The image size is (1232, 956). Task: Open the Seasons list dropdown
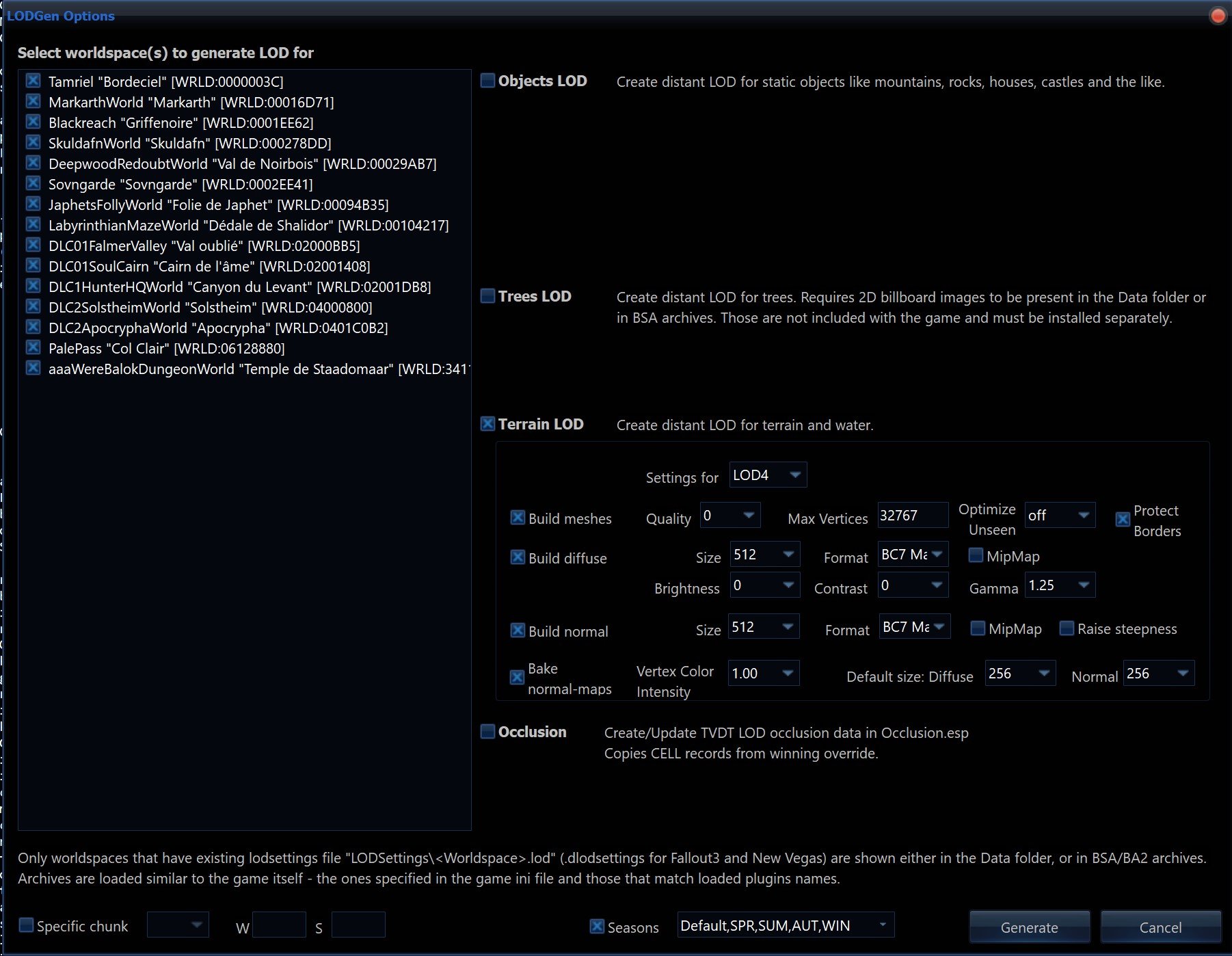tap(786, 925)
